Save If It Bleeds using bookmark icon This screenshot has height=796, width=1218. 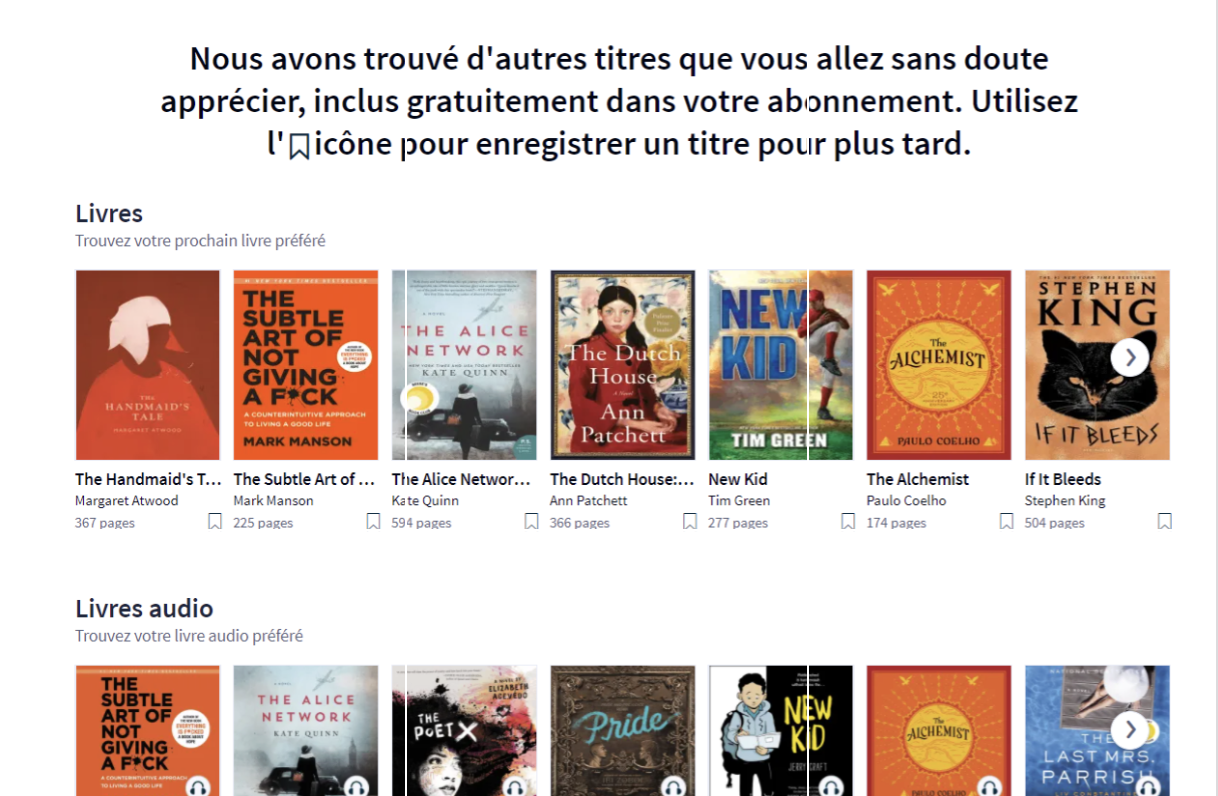tap(1164, 521)
